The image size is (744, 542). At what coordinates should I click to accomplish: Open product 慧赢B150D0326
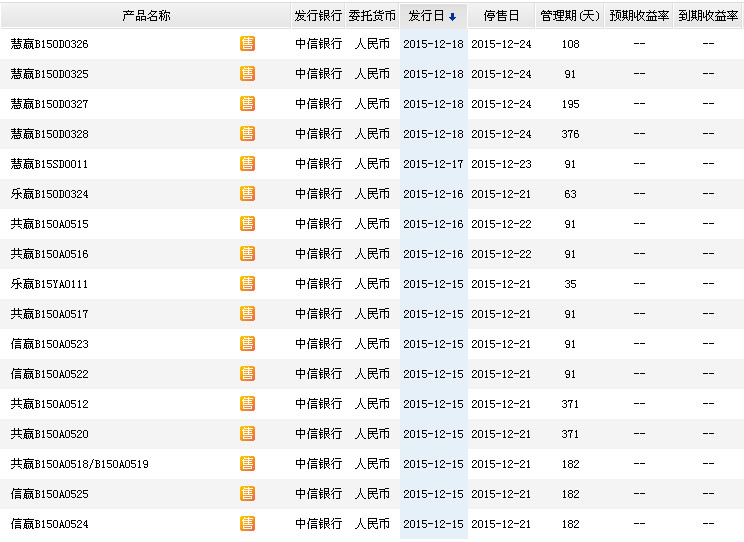[x=50, y=44]
